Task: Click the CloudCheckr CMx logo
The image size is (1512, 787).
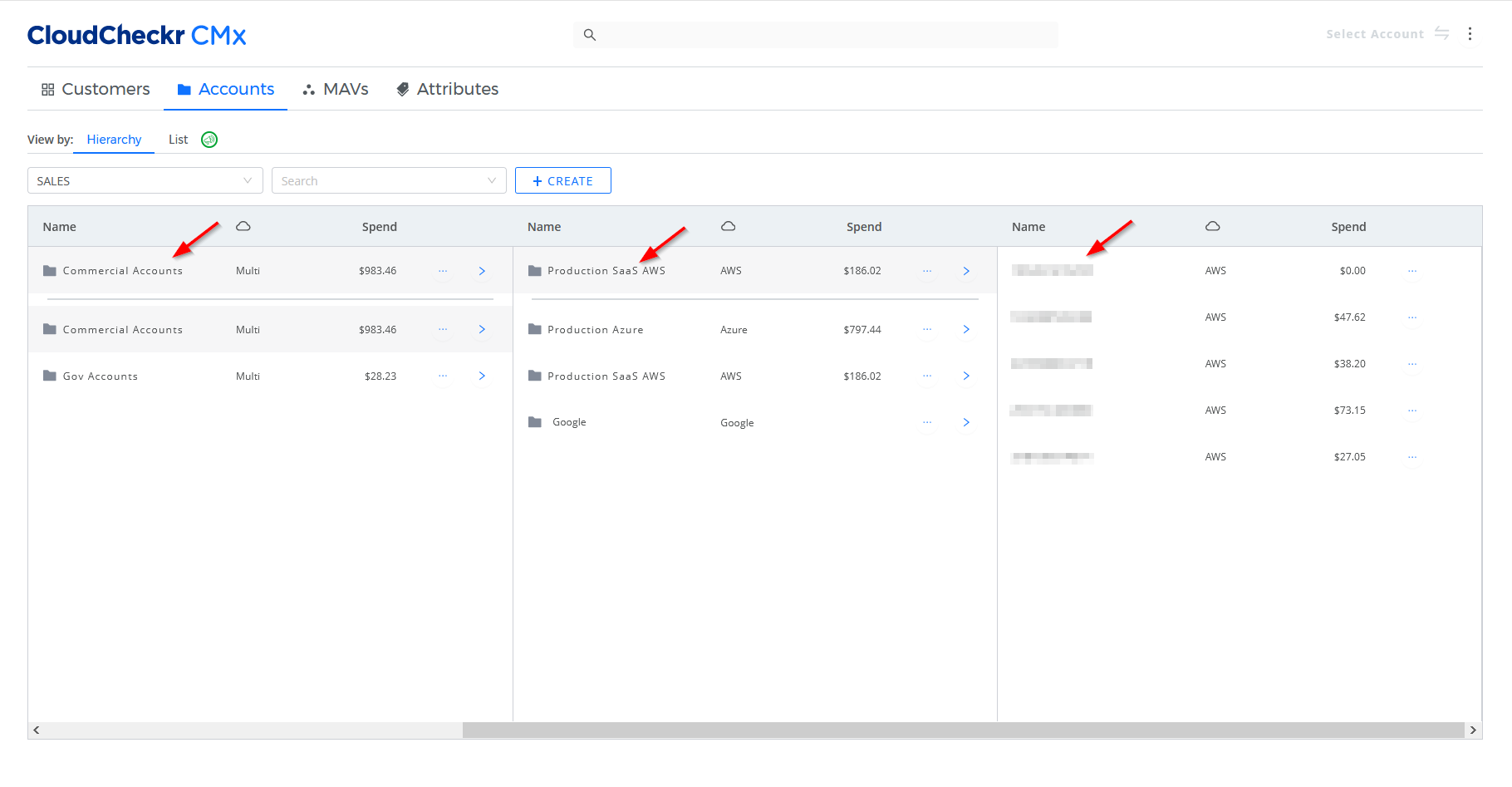Action: point(137,35)
